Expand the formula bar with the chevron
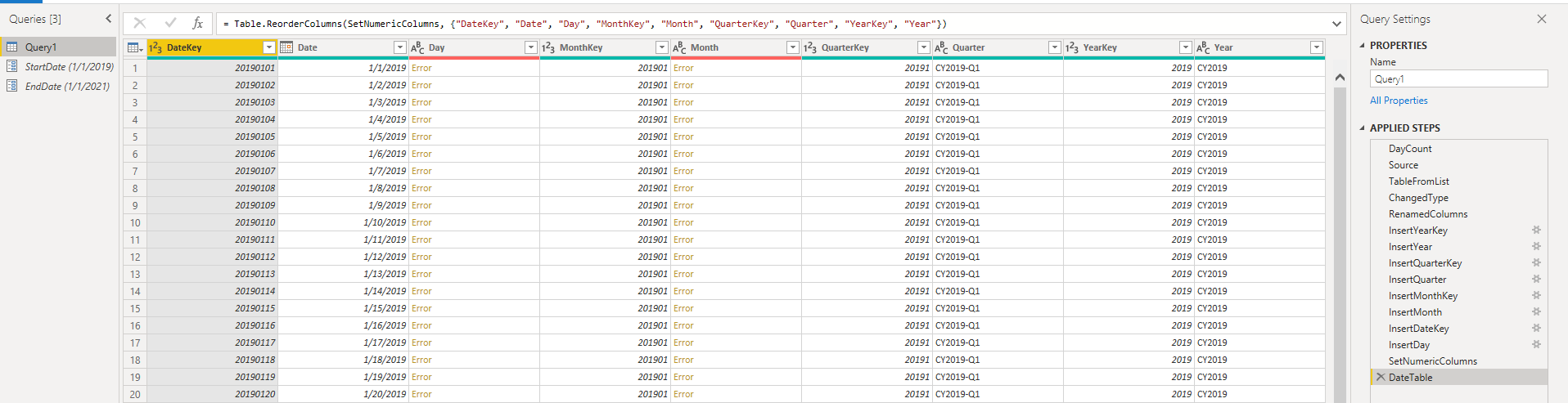The image size is (1568, 403). pyautogui.click(x=1336, y=24)
